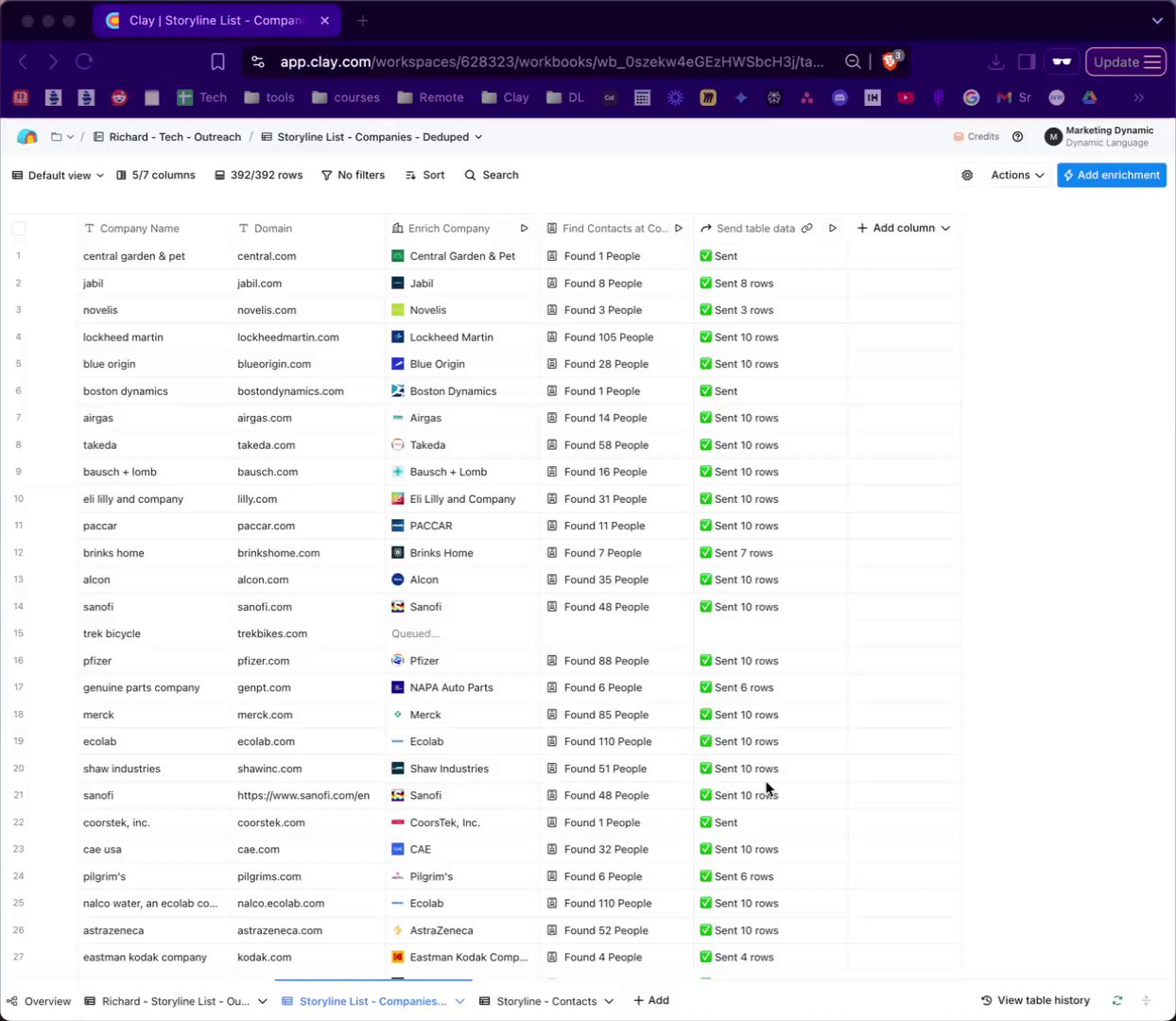Open the Tech bookmarks folder
This screenshot has width=1176, height=1021.
click(201, 97)
